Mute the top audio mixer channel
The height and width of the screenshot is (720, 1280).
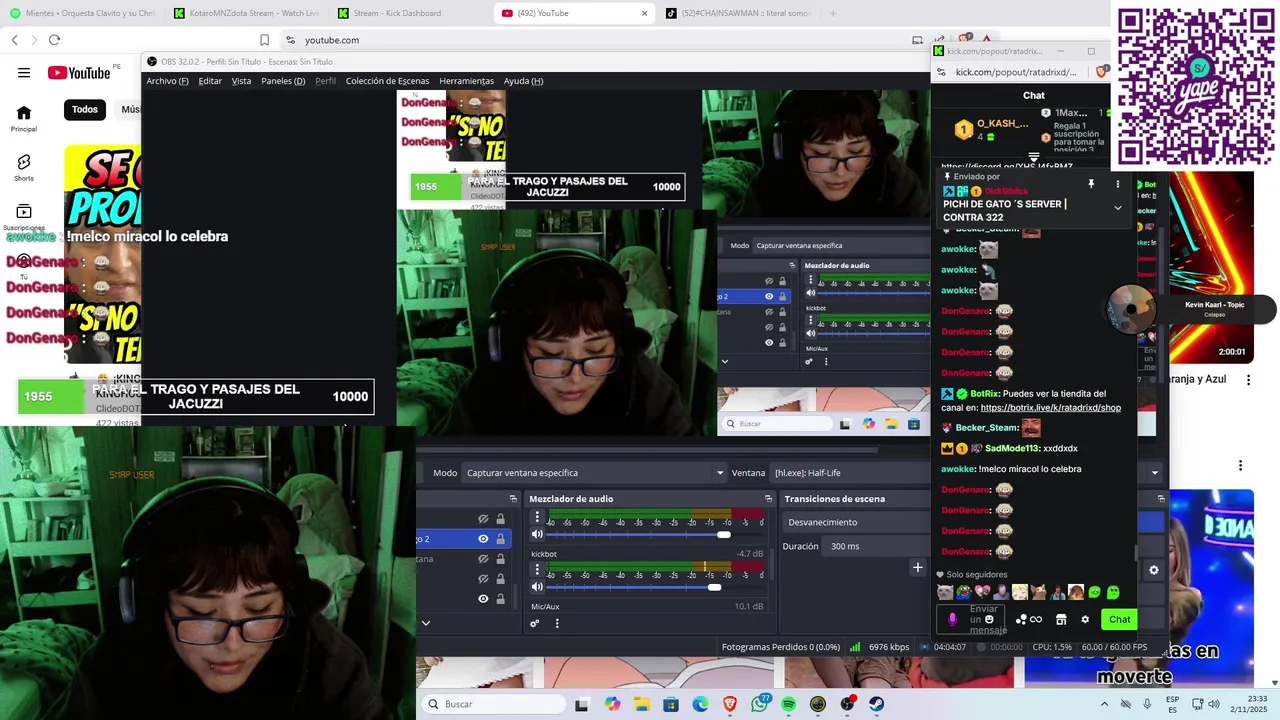[x=537, y=534]
